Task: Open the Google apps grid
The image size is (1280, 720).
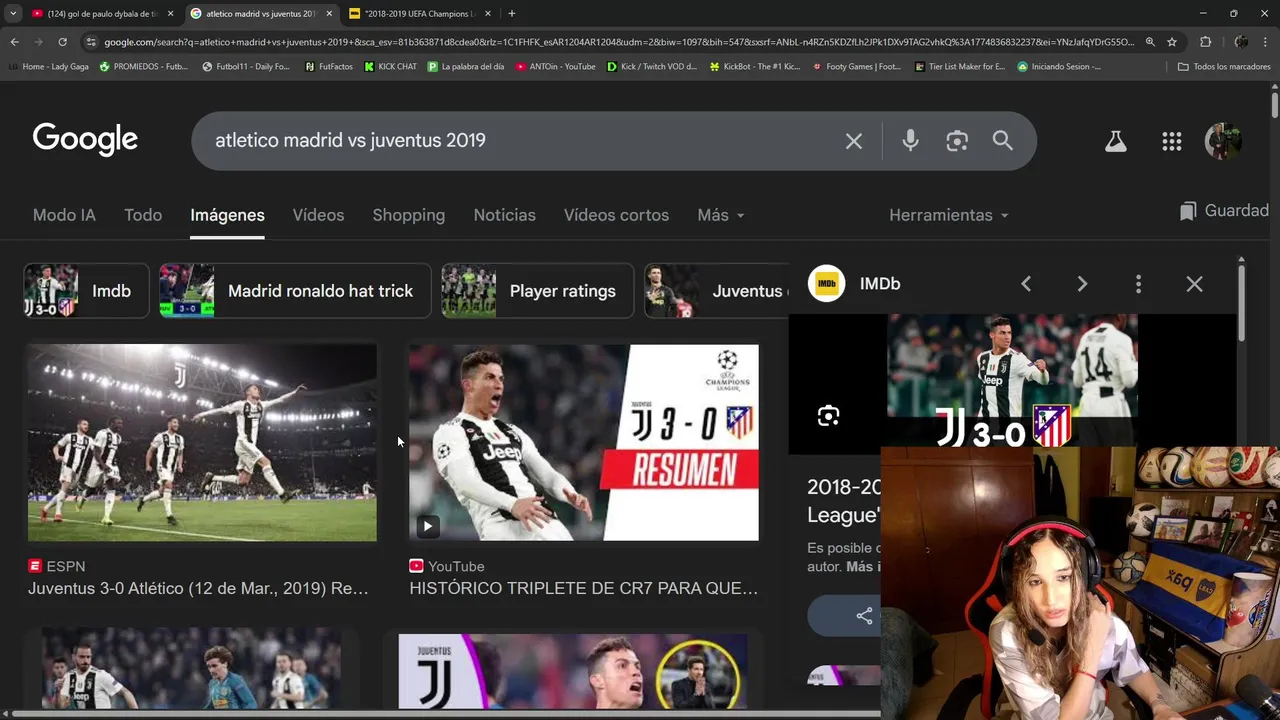Action: coord(1172,141)
